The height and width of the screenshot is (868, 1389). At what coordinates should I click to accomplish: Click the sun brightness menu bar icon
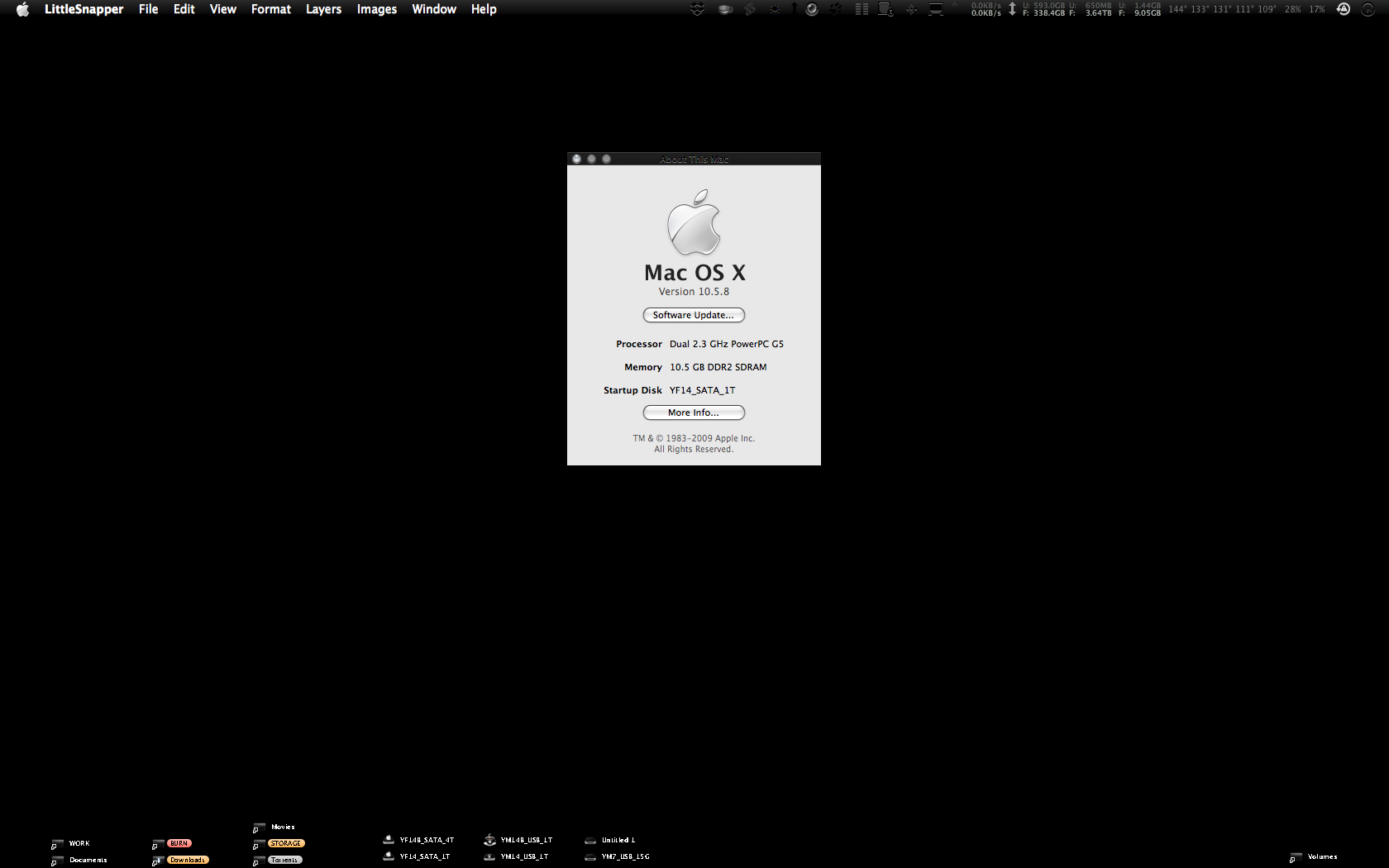pos(774,9)
